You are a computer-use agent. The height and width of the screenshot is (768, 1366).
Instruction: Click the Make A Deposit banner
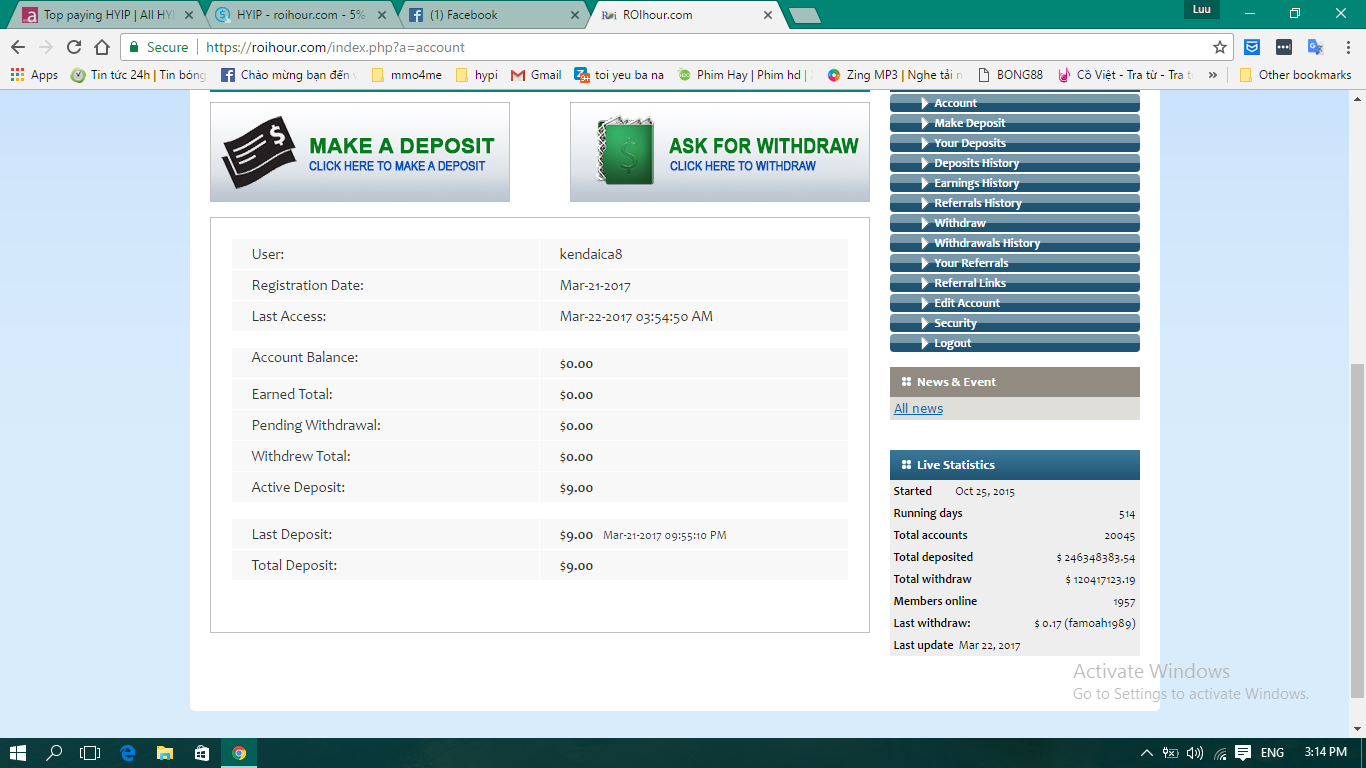click(360, 152)
